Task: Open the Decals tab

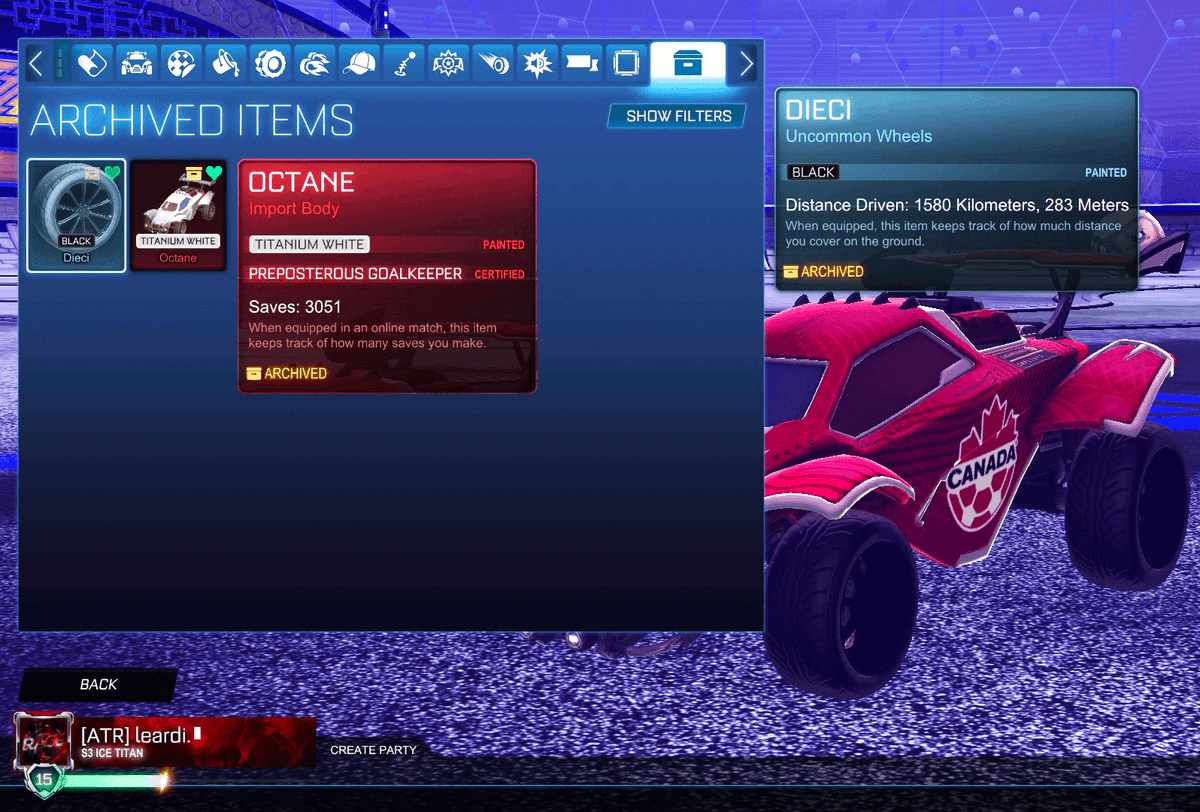Action: (x=91, y=63)
